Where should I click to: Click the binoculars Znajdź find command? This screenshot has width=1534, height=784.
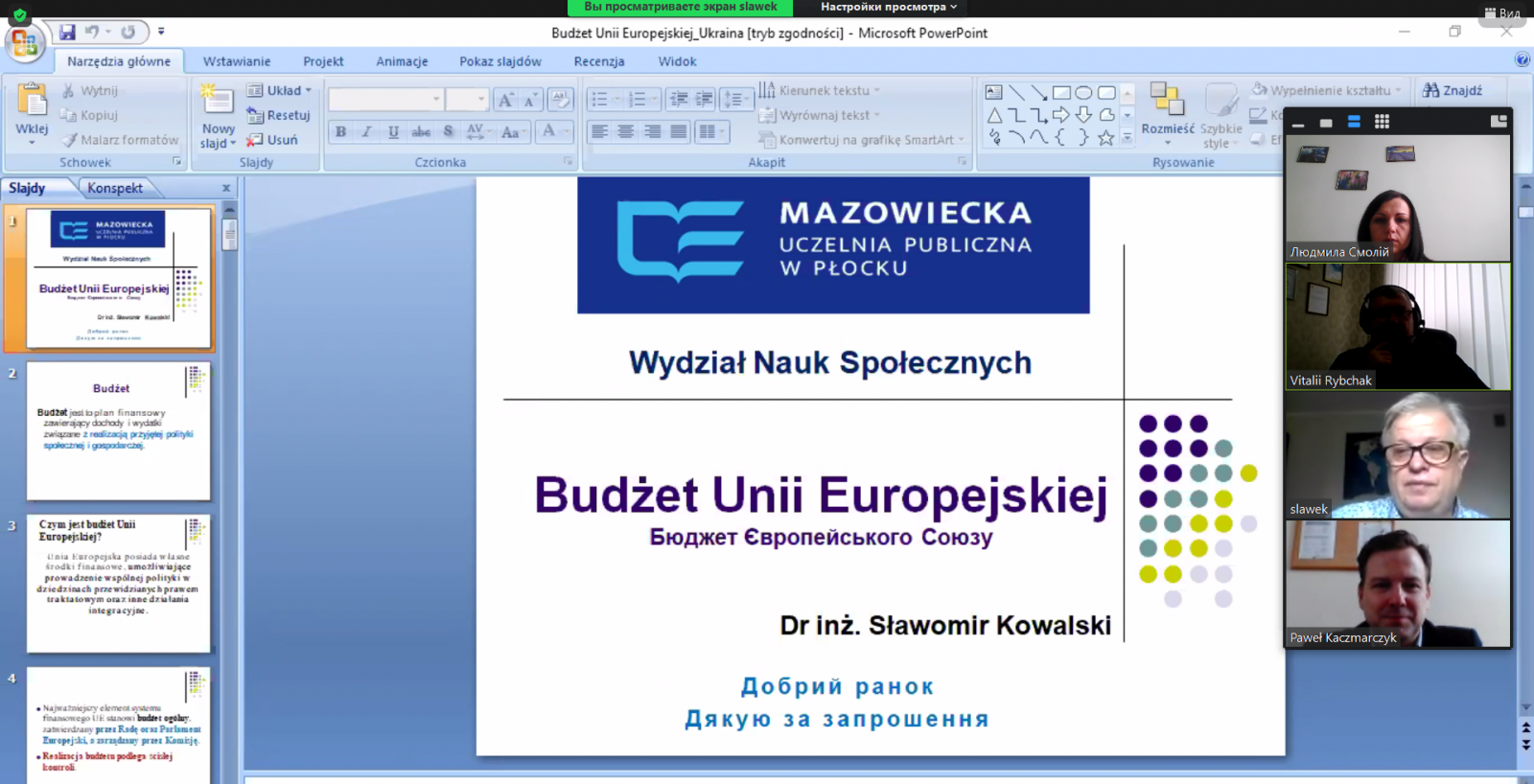coord(1453,90)
